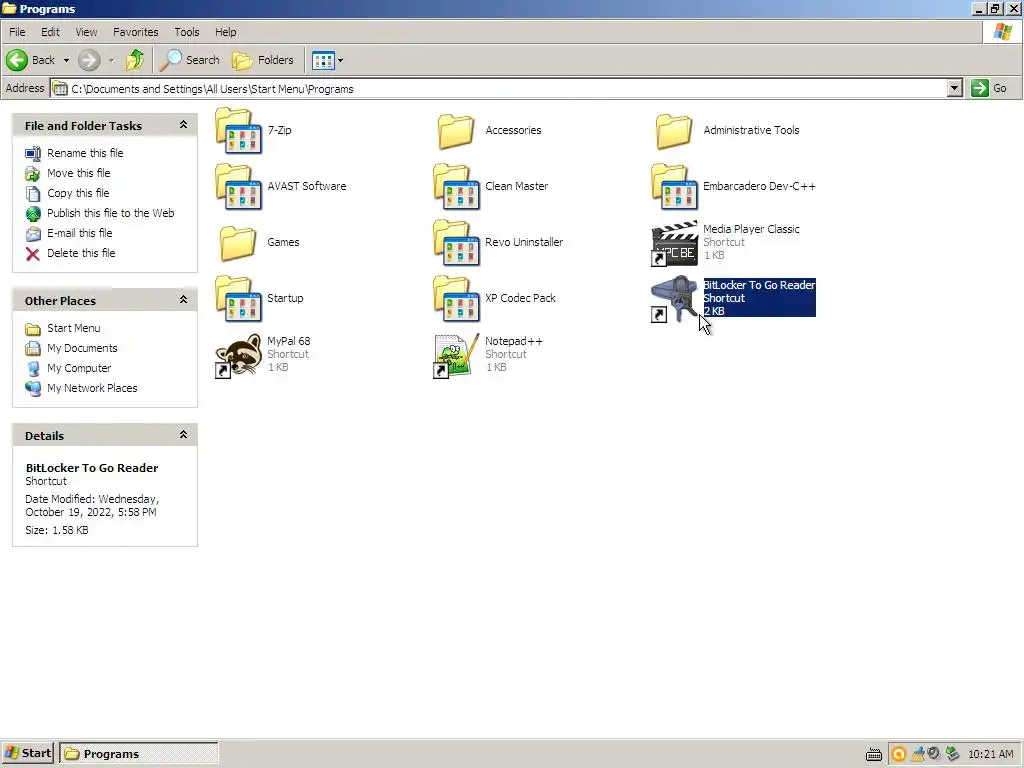Click Rename this file
Screen dimensions: 1024x768
pos(85,153)
